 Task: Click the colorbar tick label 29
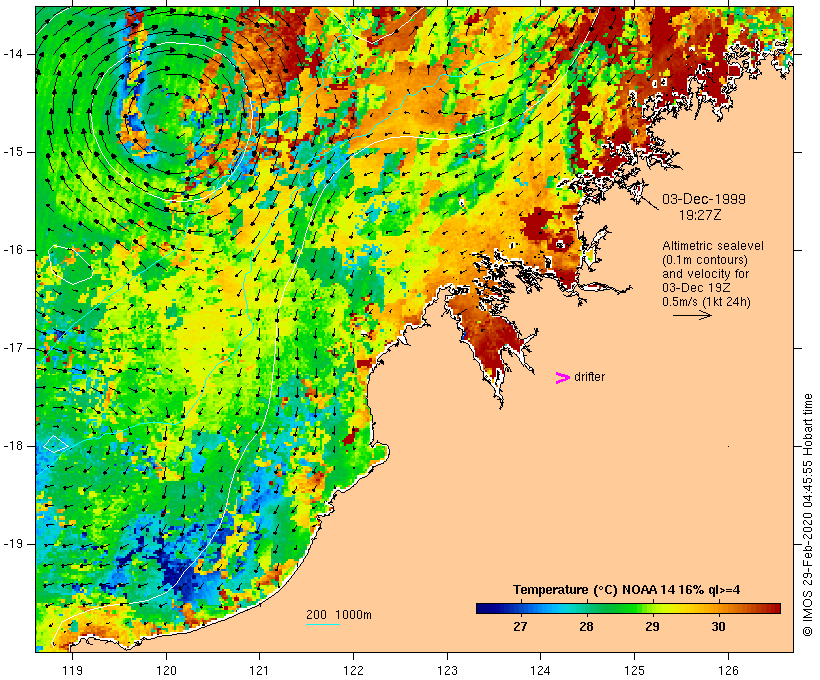652,626
